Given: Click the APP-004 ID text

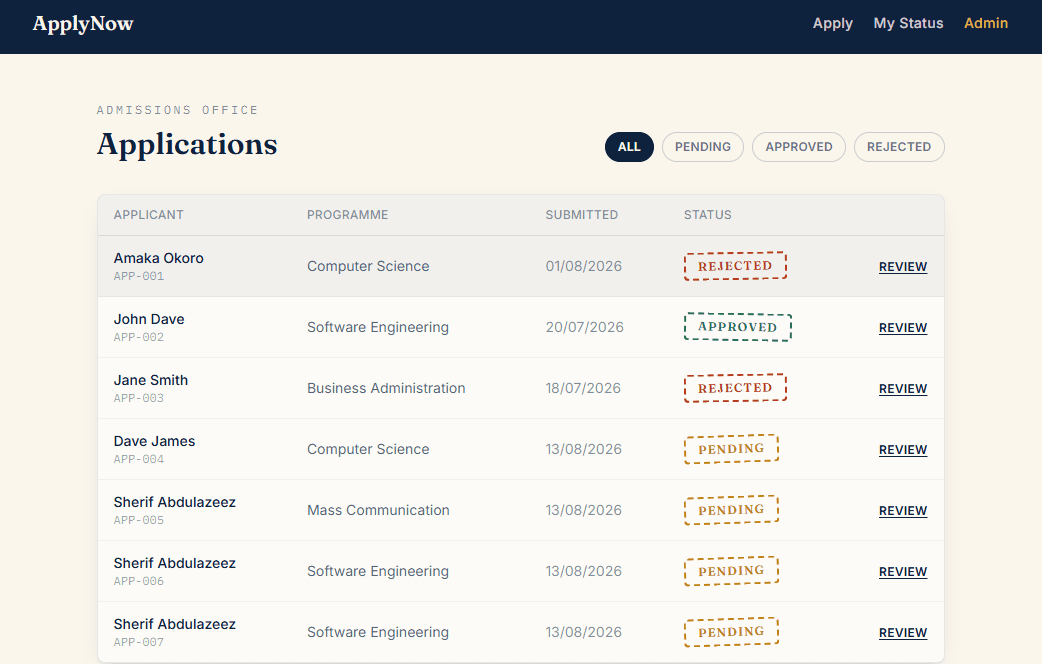Looking at the screenshot, I should (139, 459).
